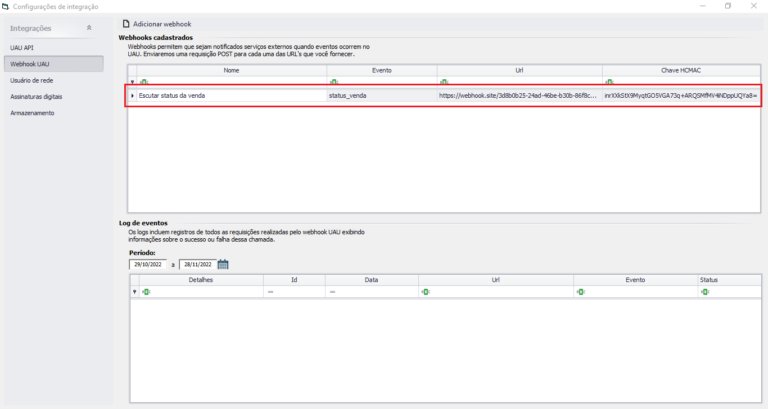Image resolution: width=768 pixels, height=409 pixels.
Task: Click the period end date field
Action: coord(197,264)
